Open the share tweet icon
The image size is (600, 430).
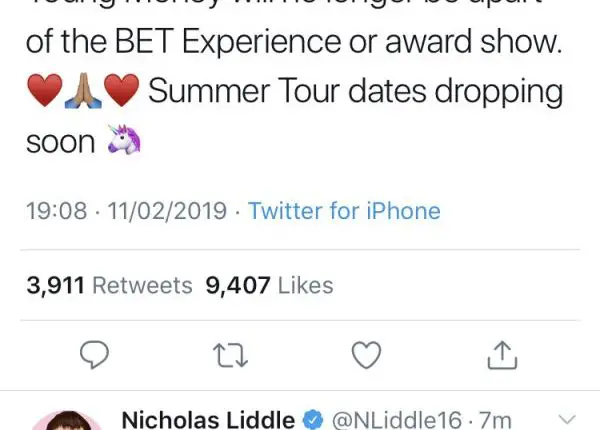[x=502, y=355]
